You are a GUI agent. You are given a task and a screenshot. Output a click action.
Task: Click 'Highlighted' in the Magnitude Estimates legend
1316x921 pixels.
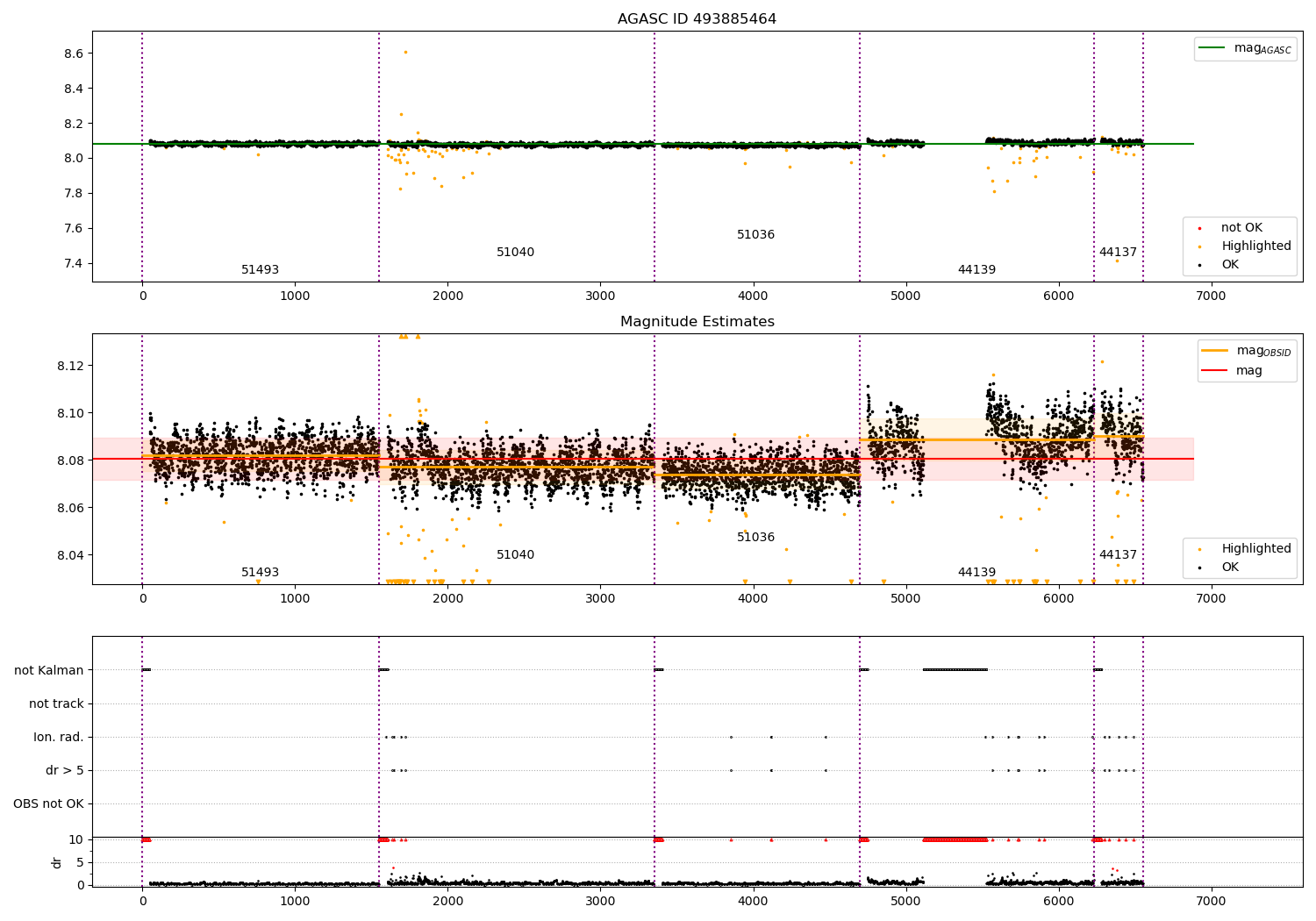pyautogui.click(x=1255, y=549)
